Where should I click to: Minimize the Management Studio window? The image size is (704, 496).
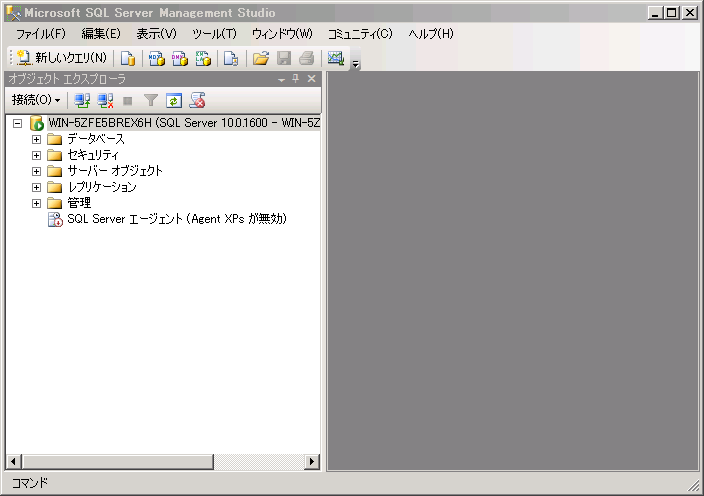655,13
